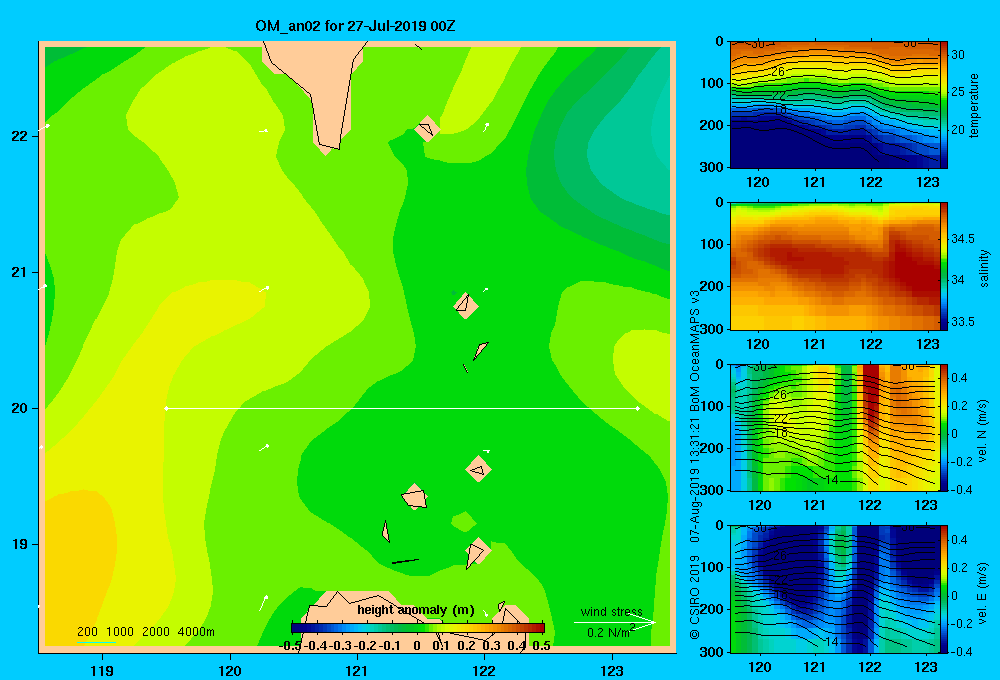Click the 25 tick on temperature color scale

pos(958,92)
